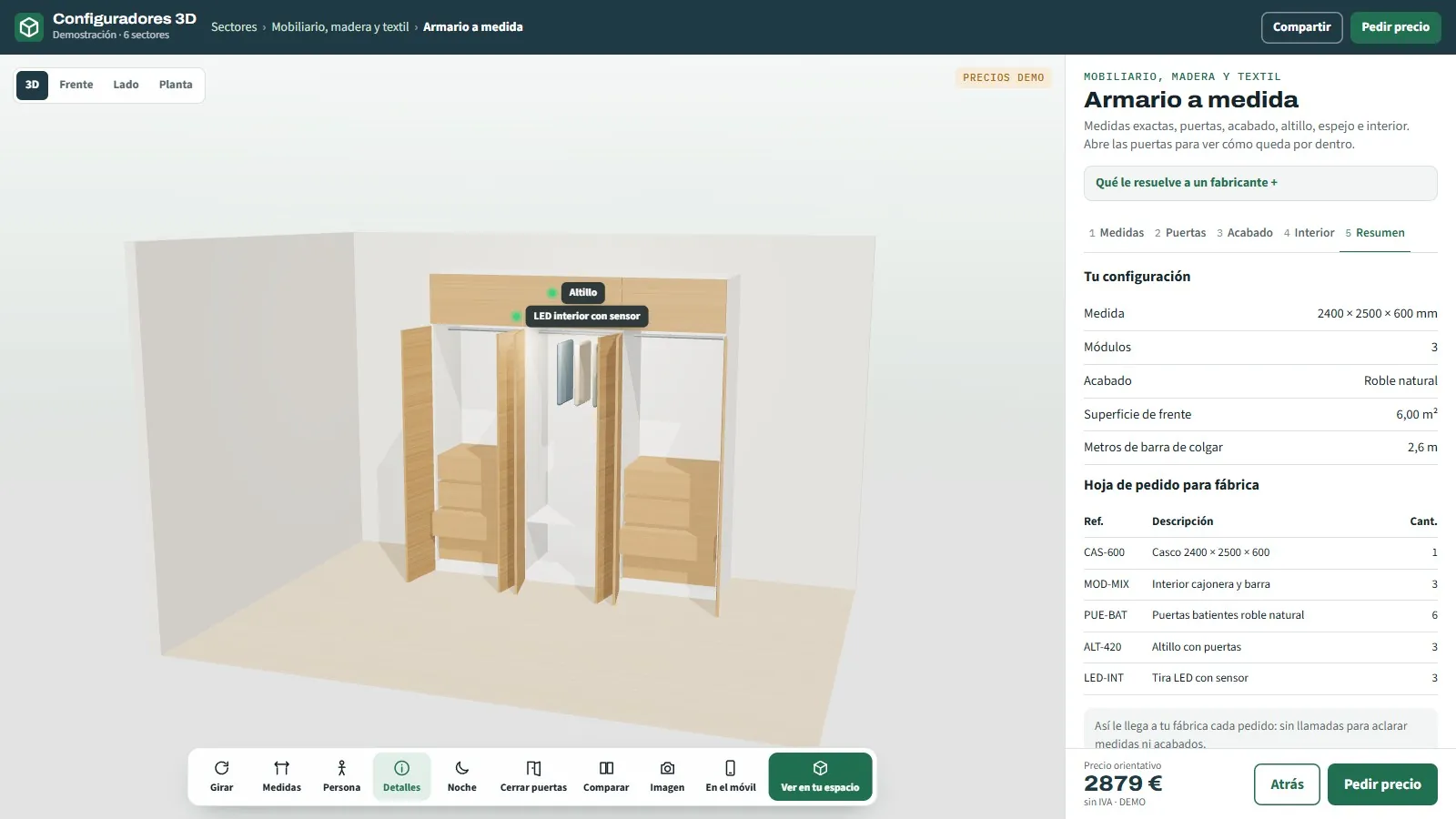Capture a picture with Imagen
This screenshot has width=1456, height=819.
coord(667,776)
